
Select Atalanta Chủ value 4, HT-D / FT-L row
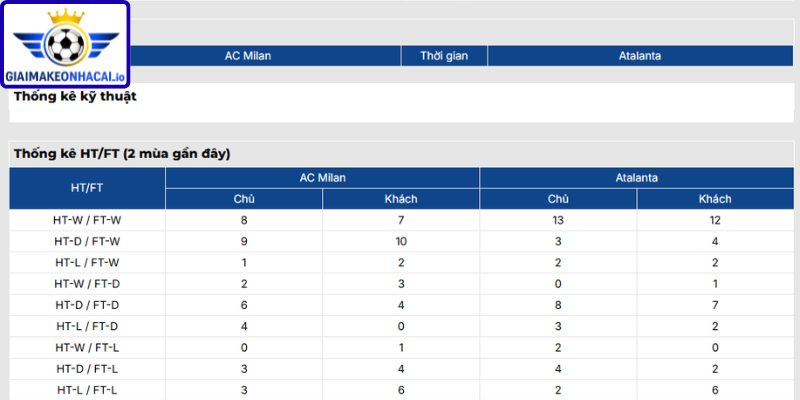558,369
